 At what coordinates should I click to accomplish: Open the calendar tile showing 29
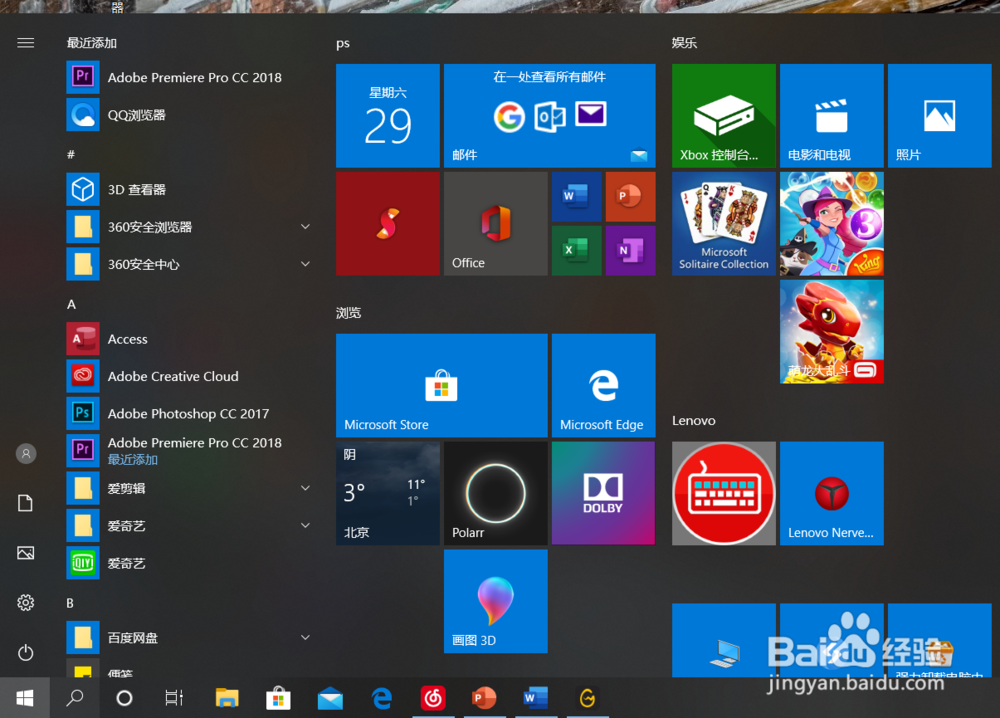pos(388,115)
